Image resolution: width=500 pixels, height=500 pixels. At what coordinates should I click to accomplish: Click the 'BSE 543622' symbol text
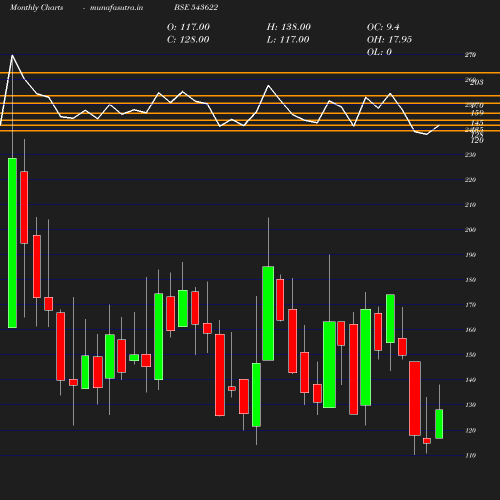click(196, 8)
